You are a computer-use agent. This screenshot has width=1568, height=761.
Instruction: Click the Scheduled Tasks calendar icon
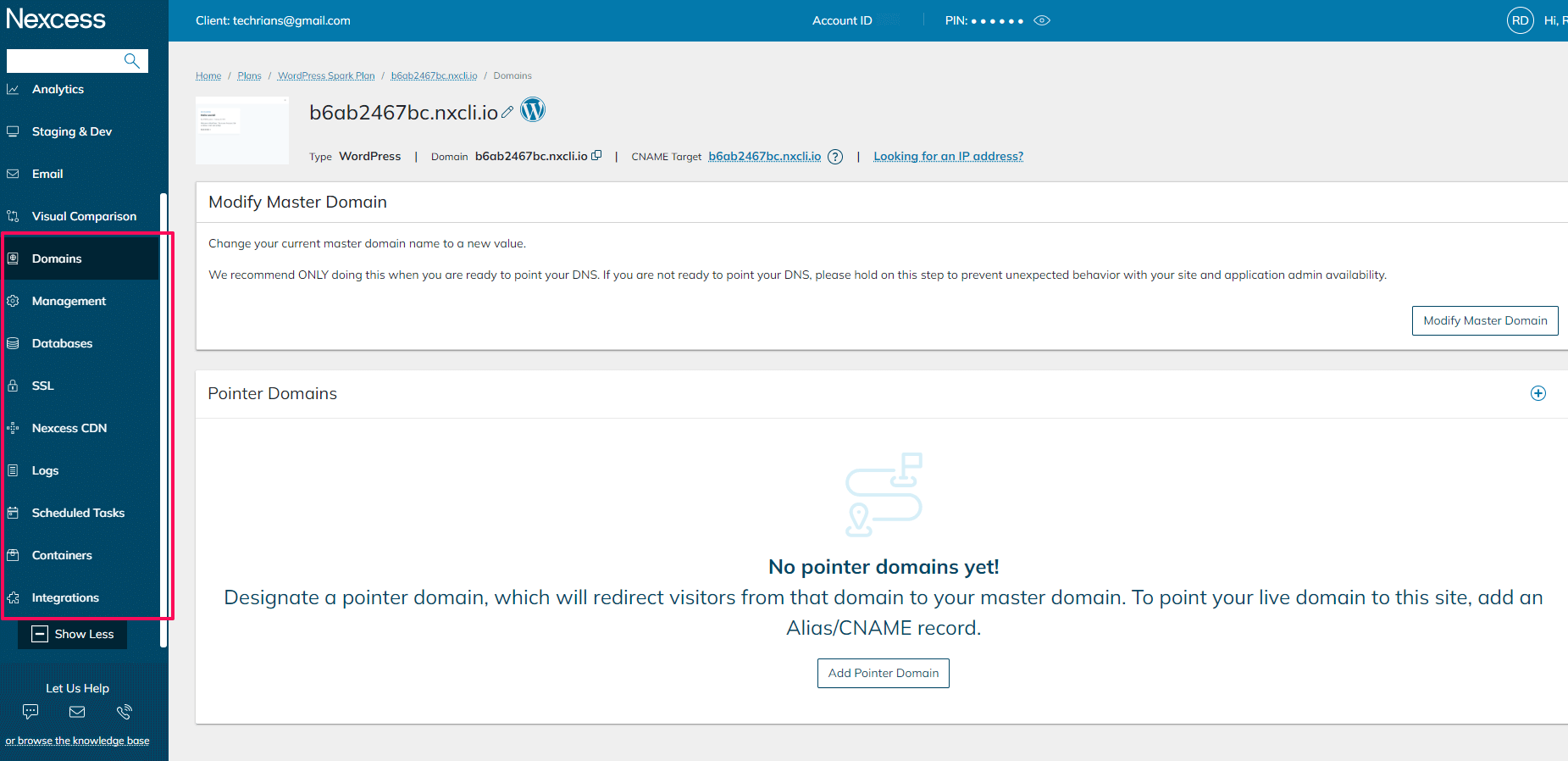pos(13,513)
